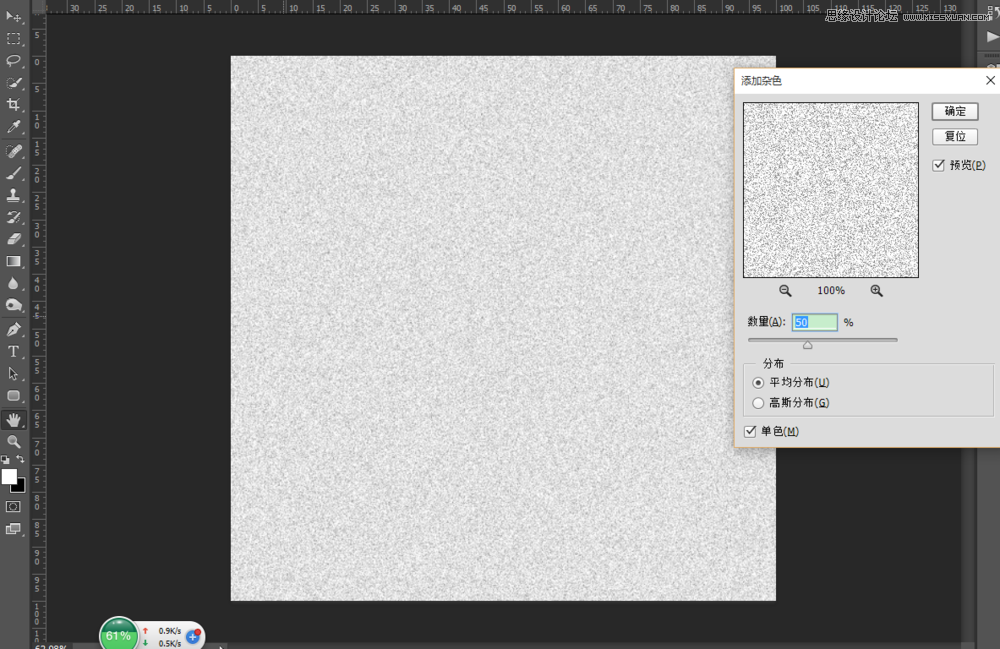This screenshot has height=649, width=1000.
Task: Select 平均分布 uniform distribution option
Action: (x=758, y=382)
